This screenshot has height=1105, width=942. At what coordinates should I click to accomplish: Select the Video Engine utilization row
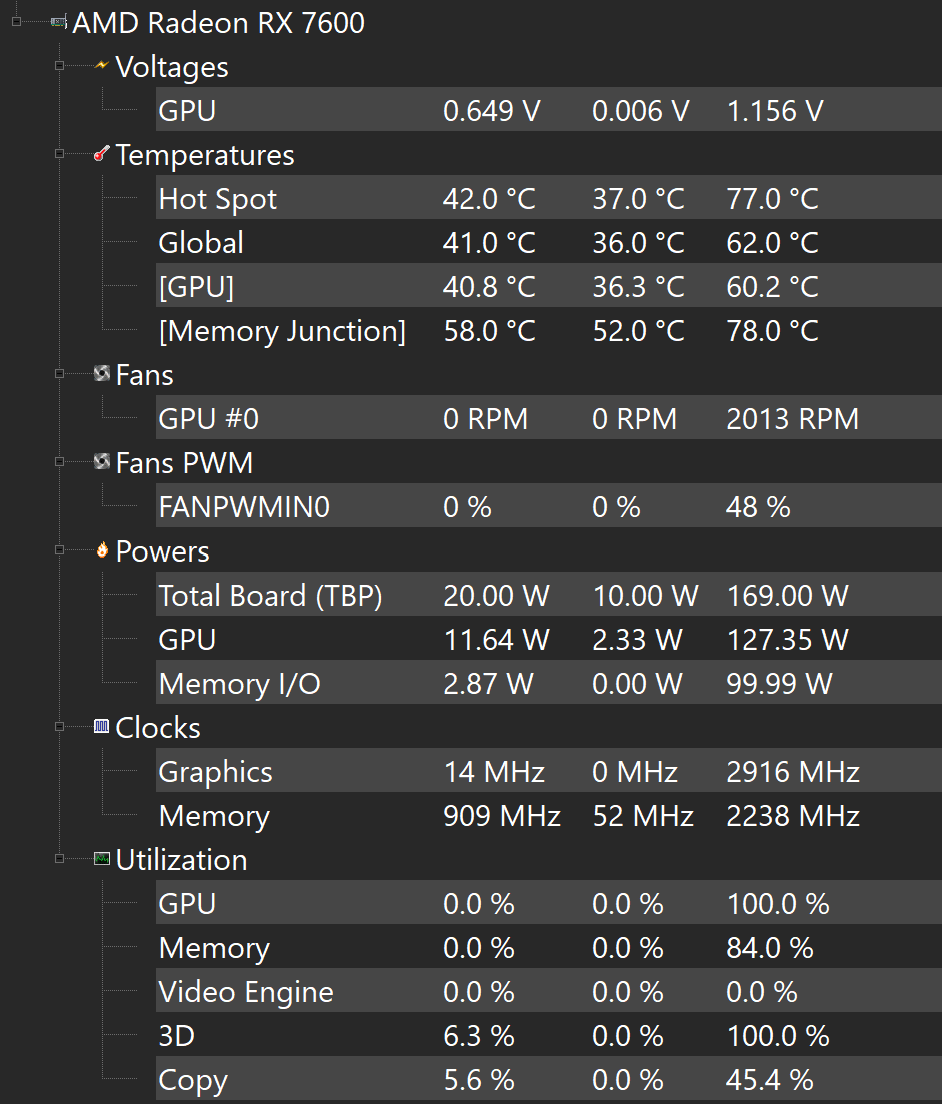(x=246, y=992)
